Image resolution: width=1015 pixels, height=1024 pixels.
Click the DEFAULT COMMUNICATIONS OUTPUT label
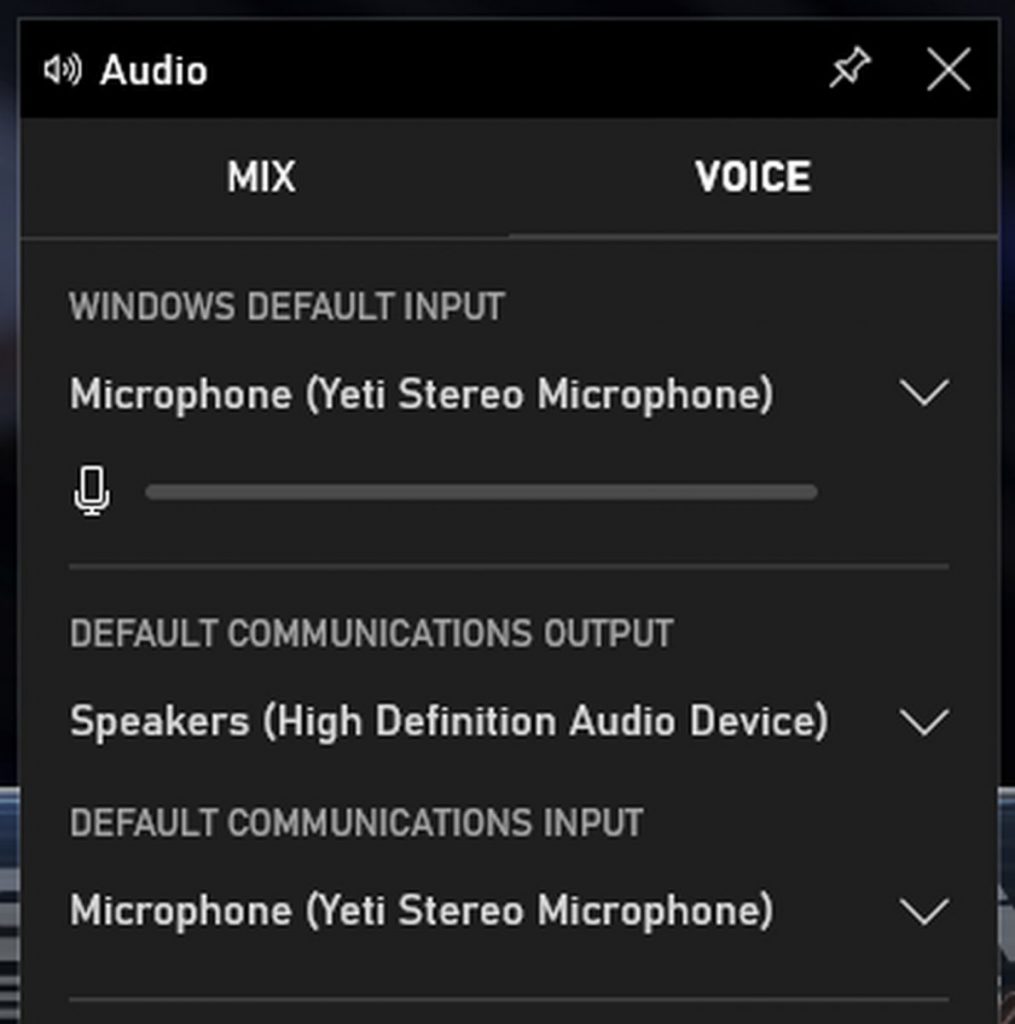click(371, 633)
